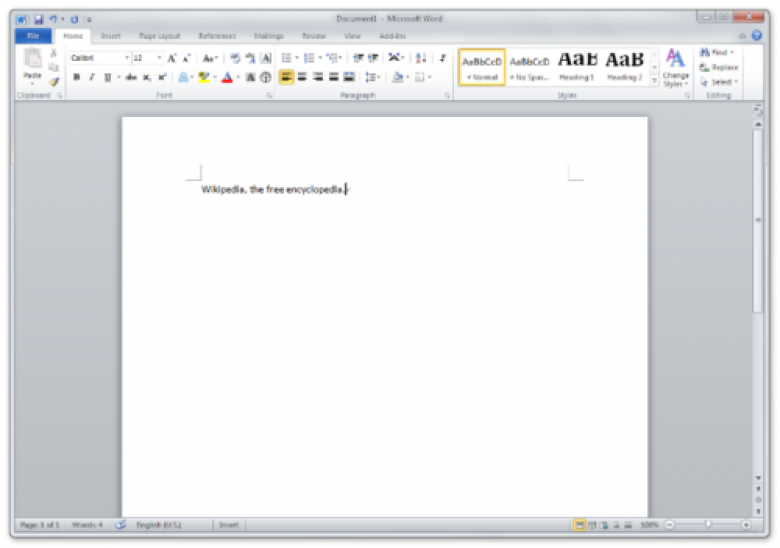Expand the Bullets list dropdown arrow
Viewport: 780px width, 548px height.
[x=296, y=58]
